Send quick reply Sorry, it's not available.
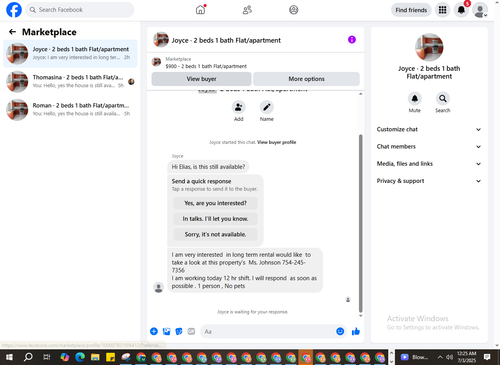 (215, 234)
